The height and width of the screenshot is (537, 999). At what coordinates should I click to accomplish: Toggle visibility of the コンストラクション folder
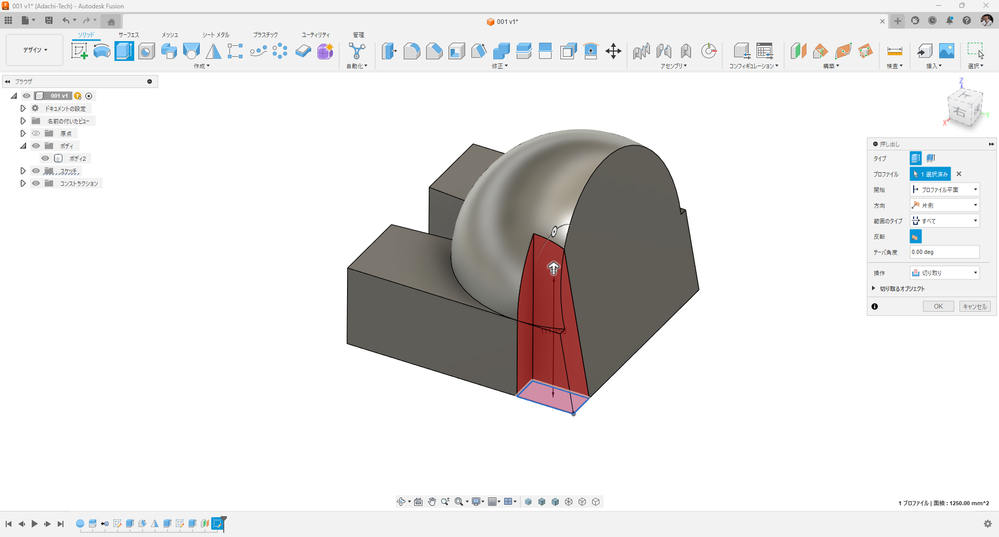click(36, 183)
